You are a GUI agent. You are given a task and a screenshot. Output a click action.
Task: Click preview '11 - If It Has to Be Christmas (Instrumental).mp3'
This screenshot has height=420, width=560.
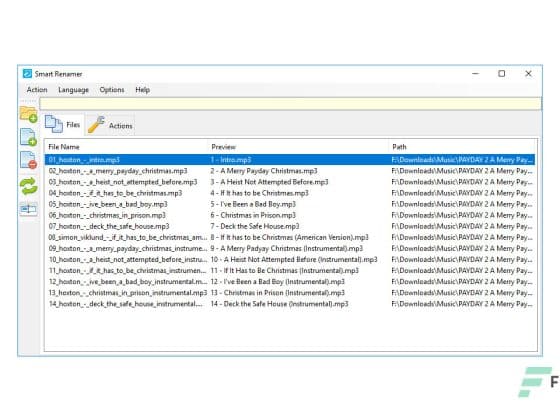[x=285, y=270]
